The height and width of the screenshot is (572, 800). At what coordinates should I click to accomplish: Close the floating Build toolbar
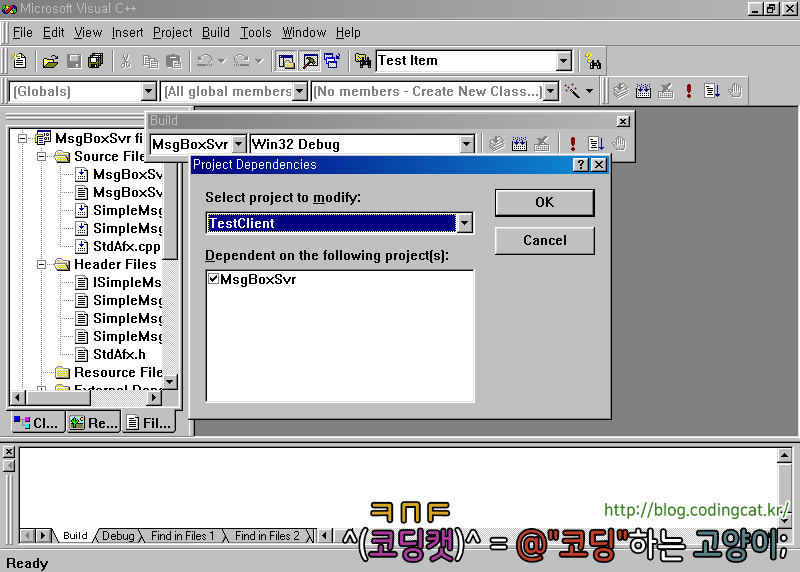[623, 121]
